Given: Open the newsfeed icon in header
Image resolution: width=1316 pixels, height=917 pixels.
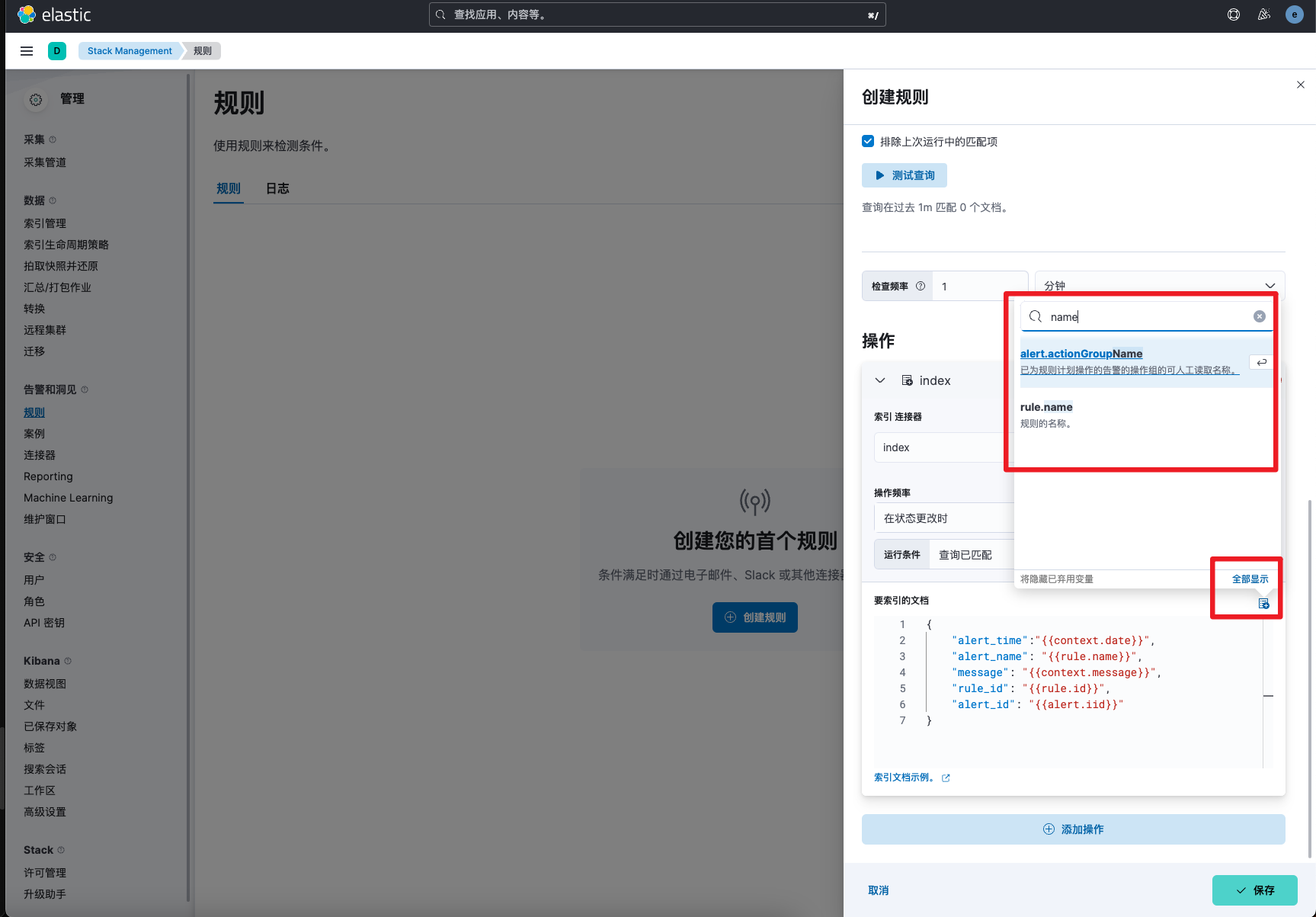Looking at the screenshot, I should click(1264, 14).
